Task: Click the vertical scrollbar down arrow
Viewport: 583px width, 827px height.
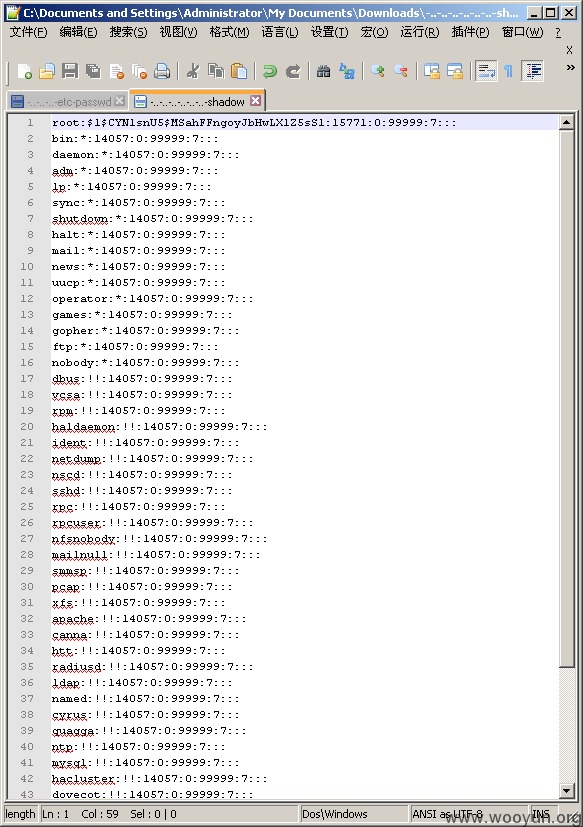Action: pyautogui.click(x=567, y=791)
